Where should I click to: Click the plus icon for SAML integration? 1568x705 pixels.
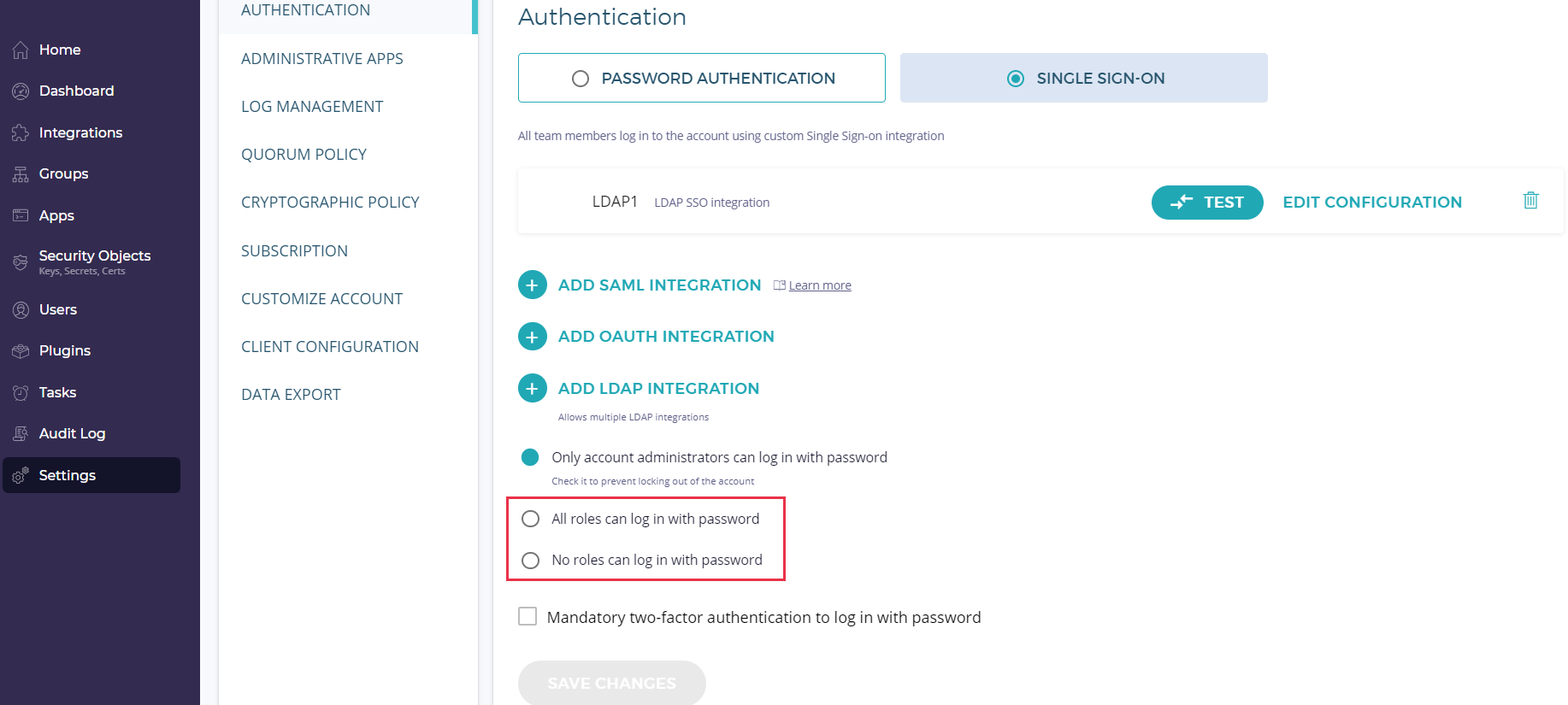pyautogui.click(x=532, y=285)
